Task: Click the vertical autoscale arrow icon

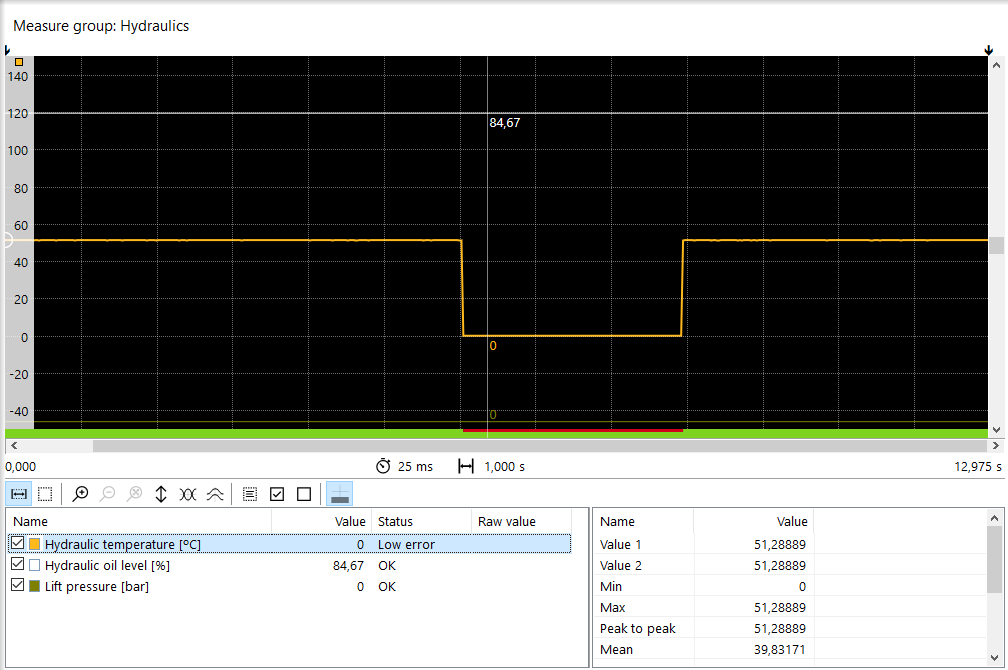Action: click(161, 494)
